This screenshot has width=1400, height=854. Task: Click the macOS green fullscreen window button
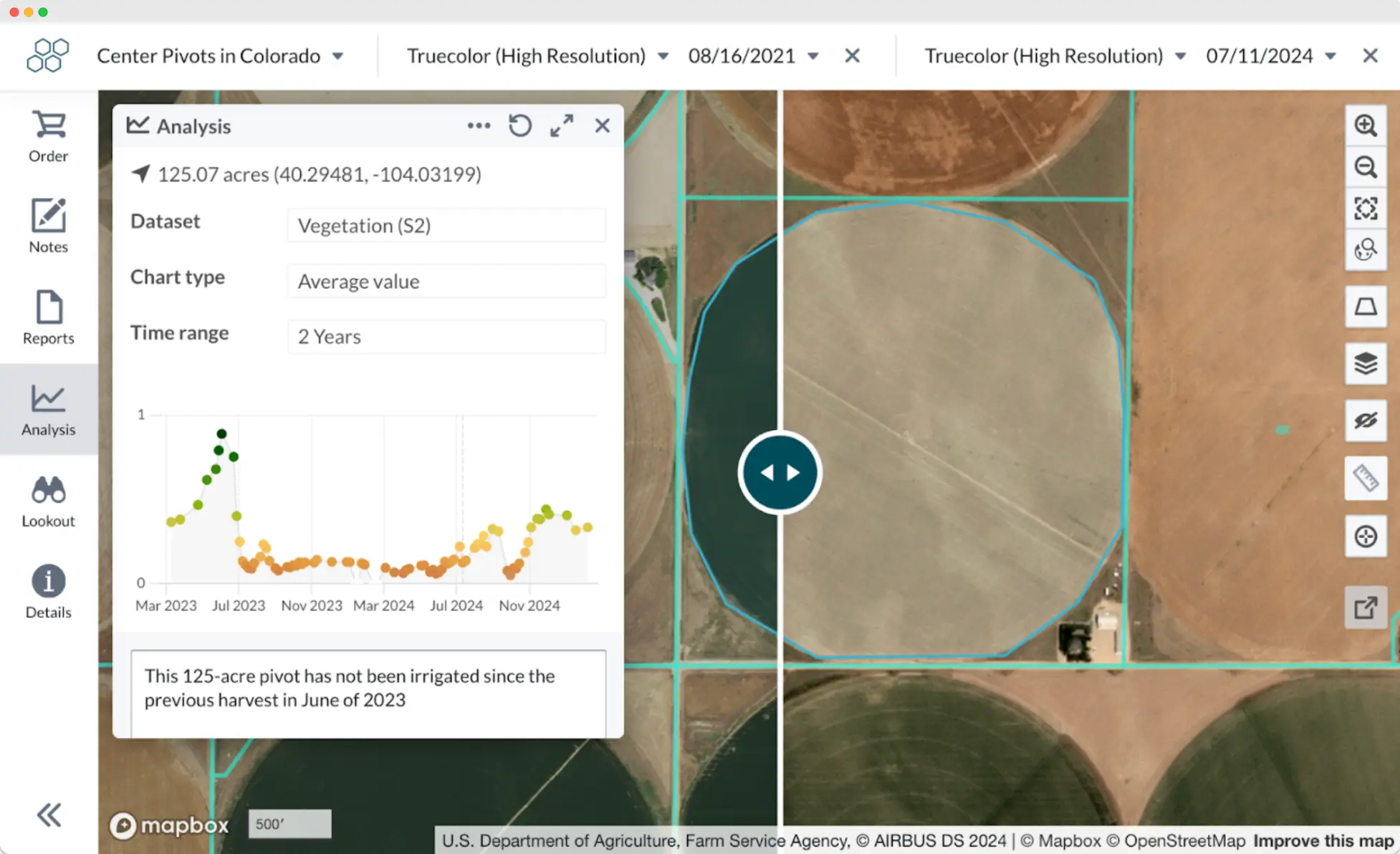[x=43, y=12]
